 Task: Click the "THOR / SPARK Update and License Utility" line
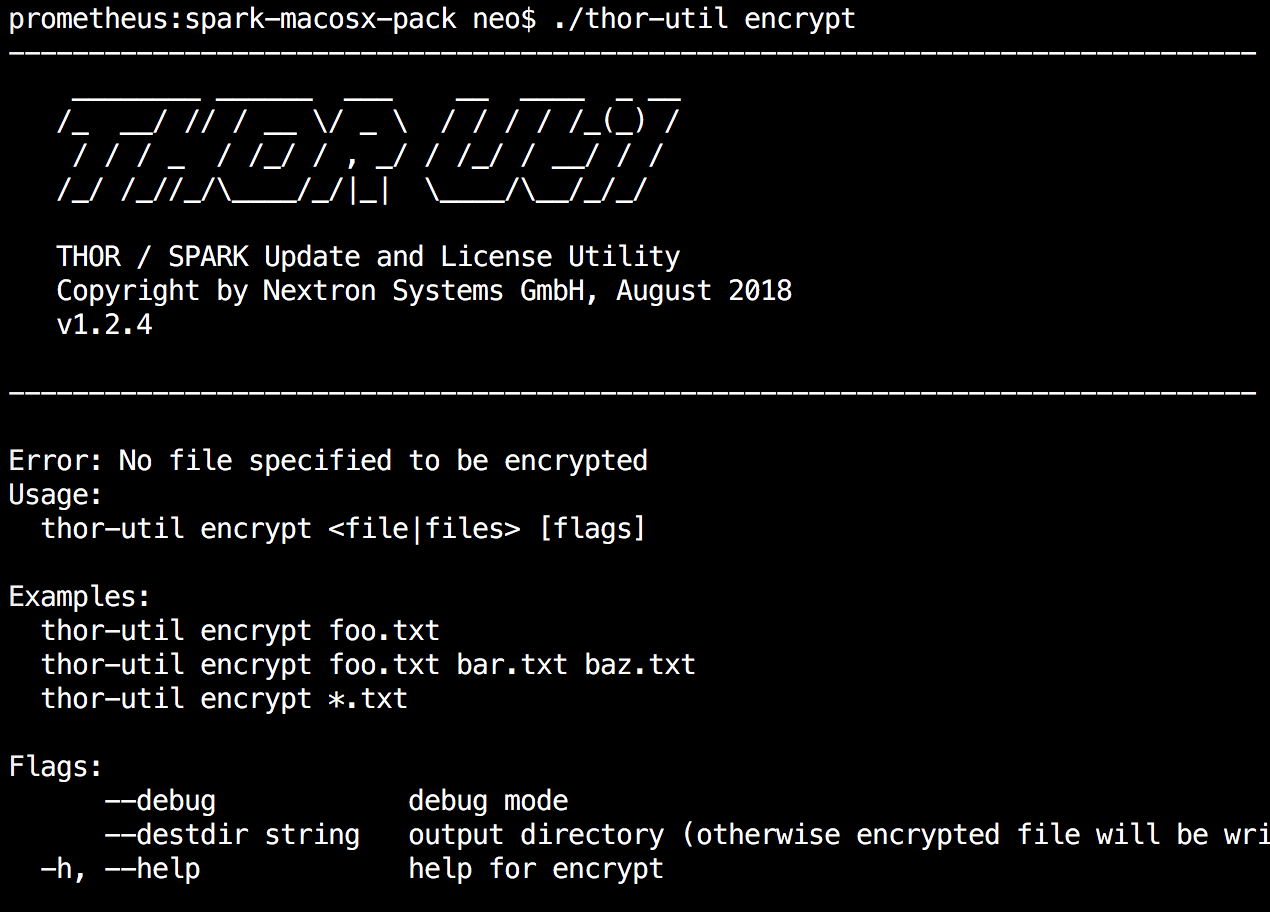(368, 257)
